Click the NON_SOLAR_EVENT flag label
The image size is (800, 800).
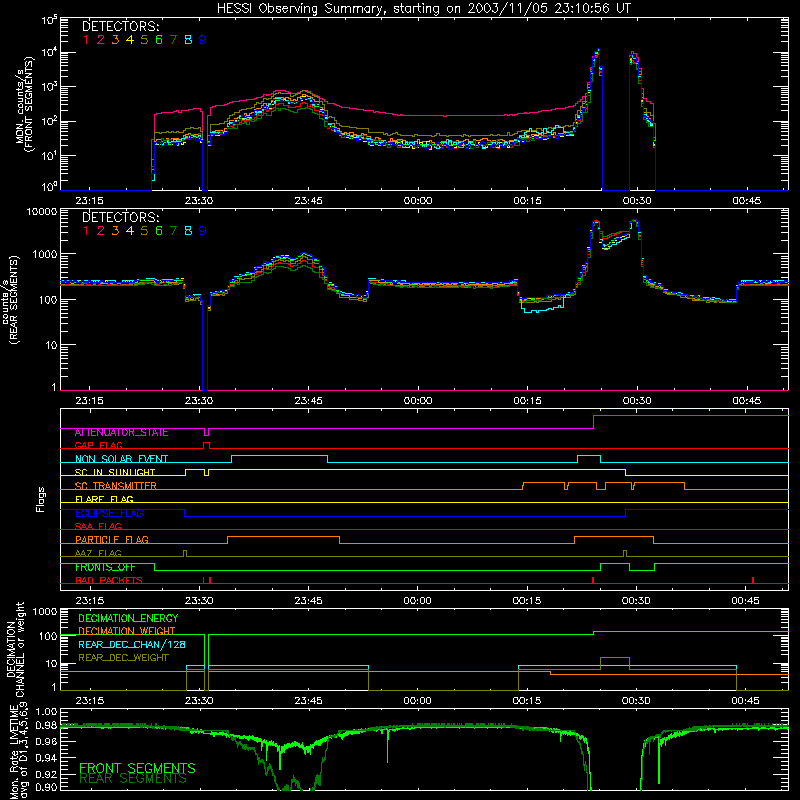[121, 459]
